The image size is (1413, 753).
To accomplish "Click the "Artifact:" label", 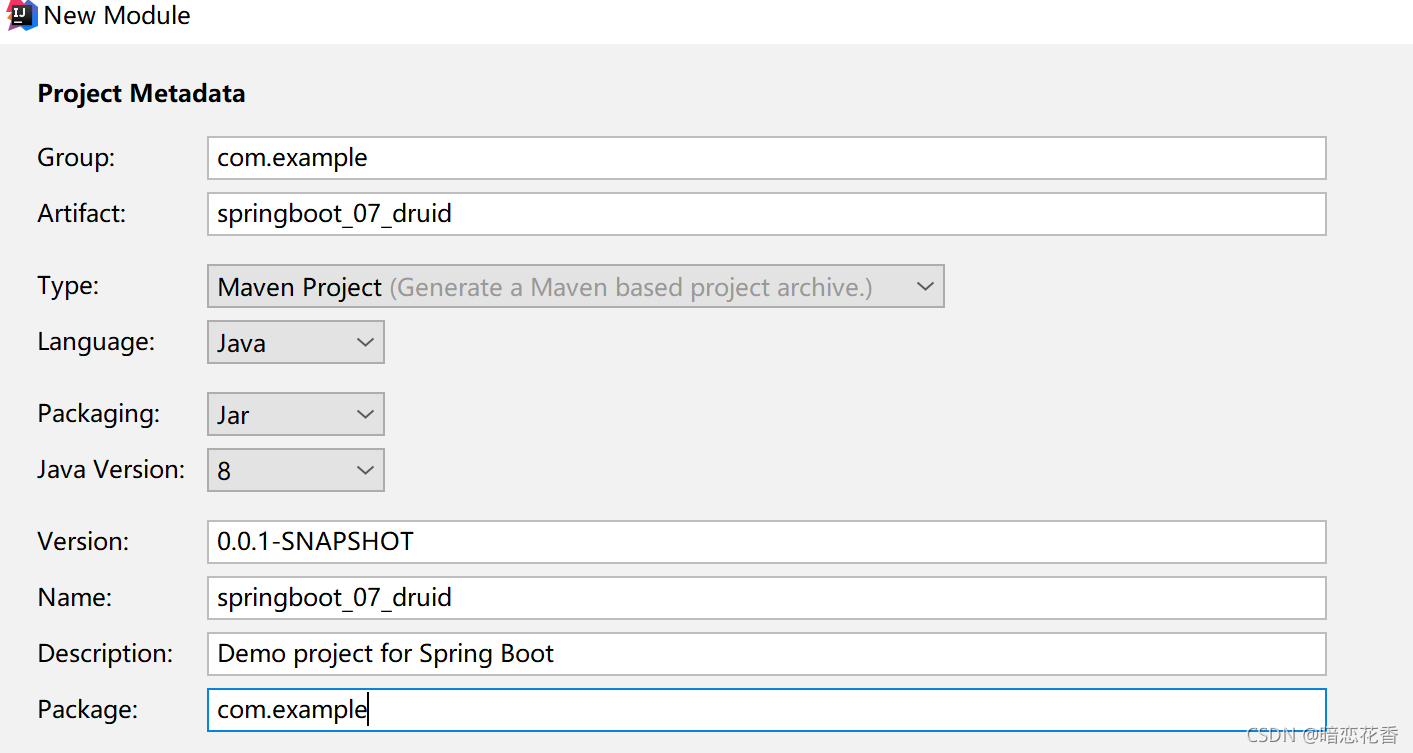I will (x=82, y=214).
